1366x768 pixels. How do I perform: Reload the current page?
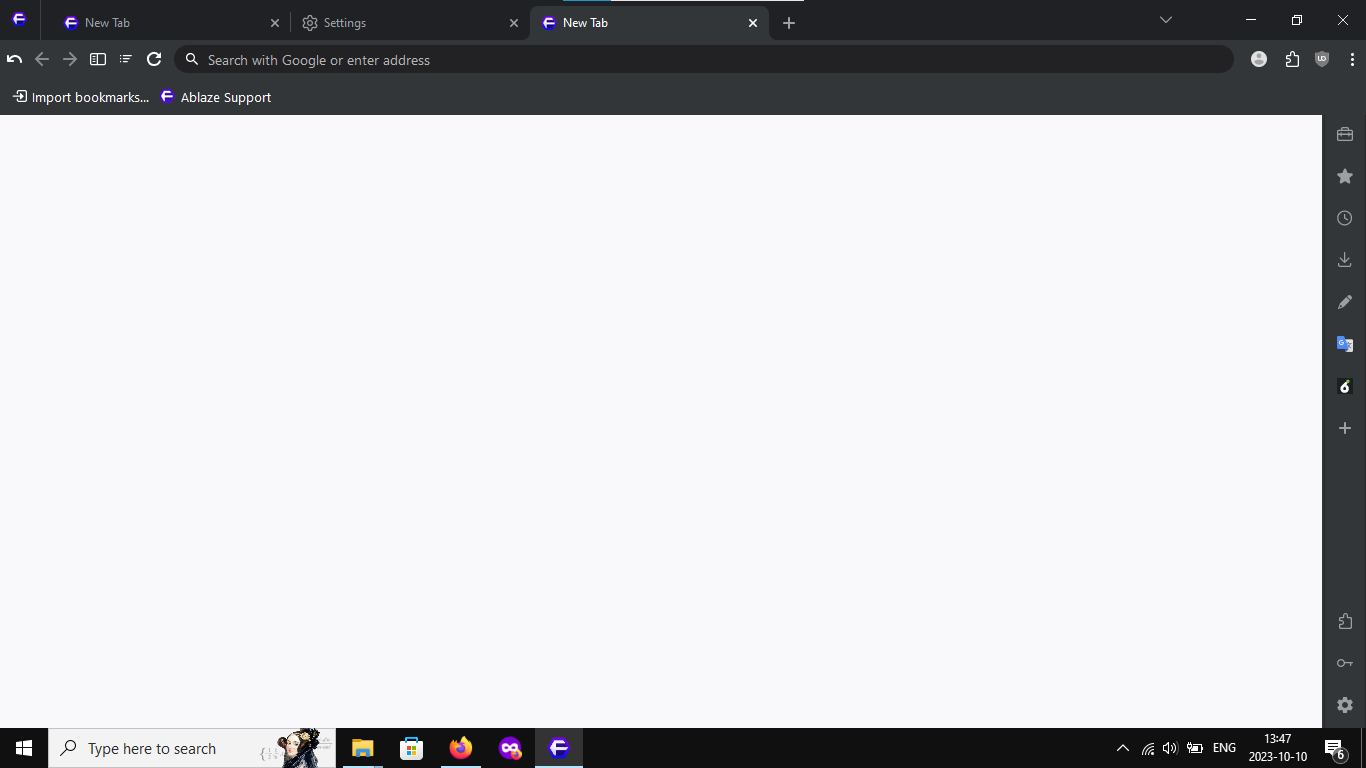pos(154,59)
